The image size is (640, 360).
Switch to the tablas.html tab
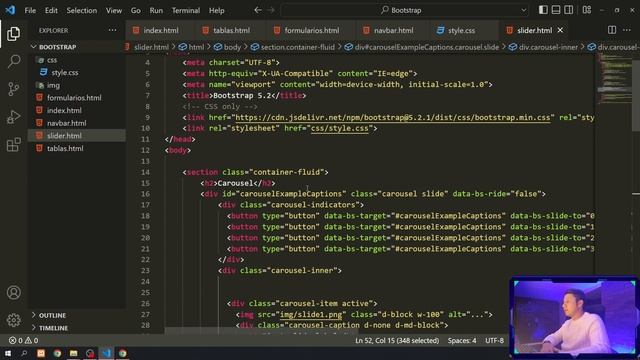tap(231, 30)
